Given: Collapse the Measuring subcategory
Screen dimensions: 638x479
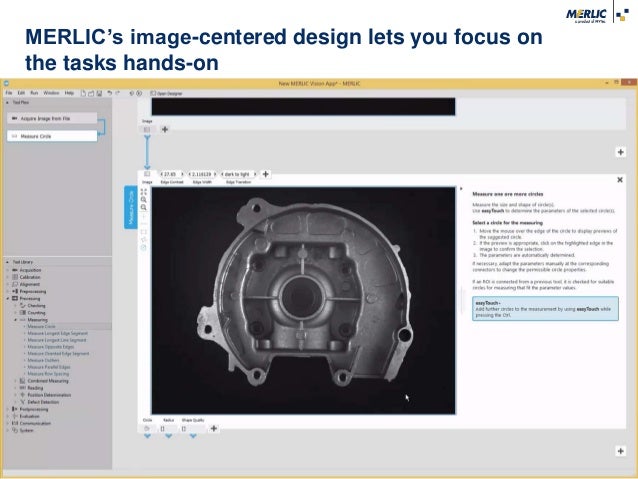Looking at the screenshot, I should click(x=15, y=320).
